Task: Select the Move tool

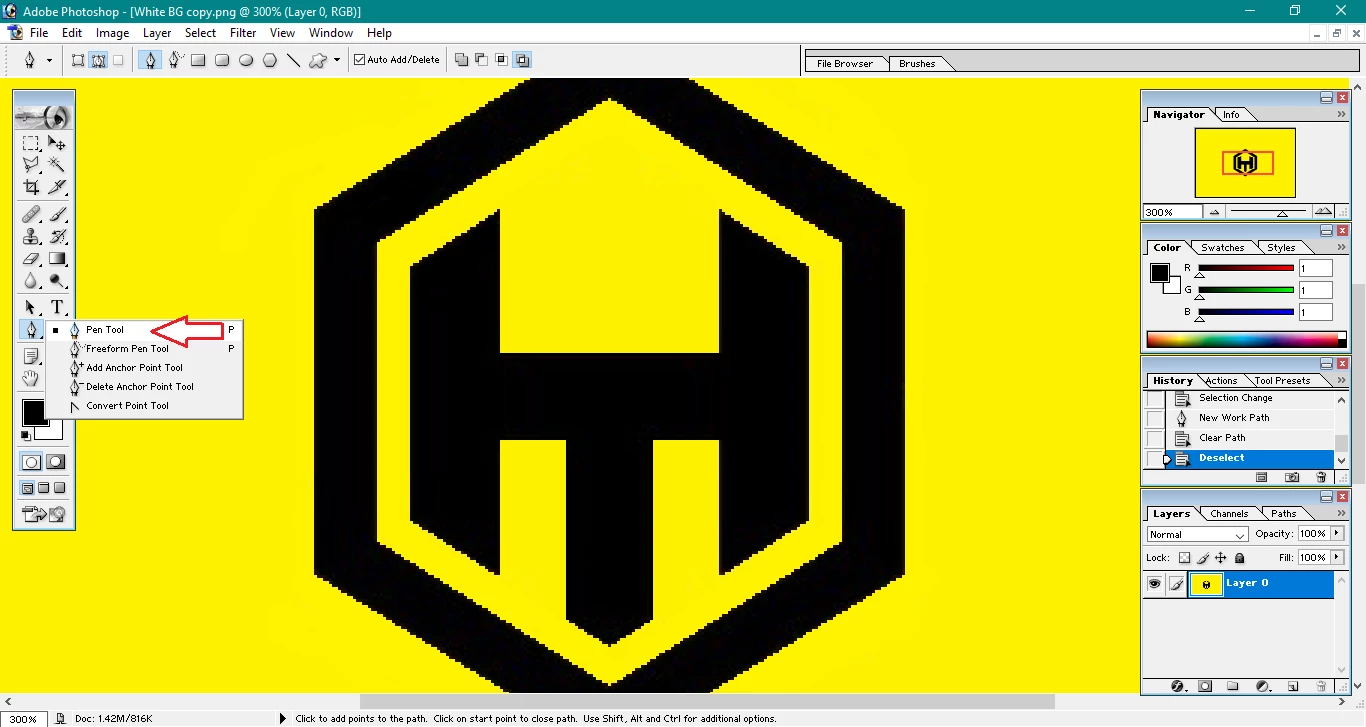Action: click(57, 143)
